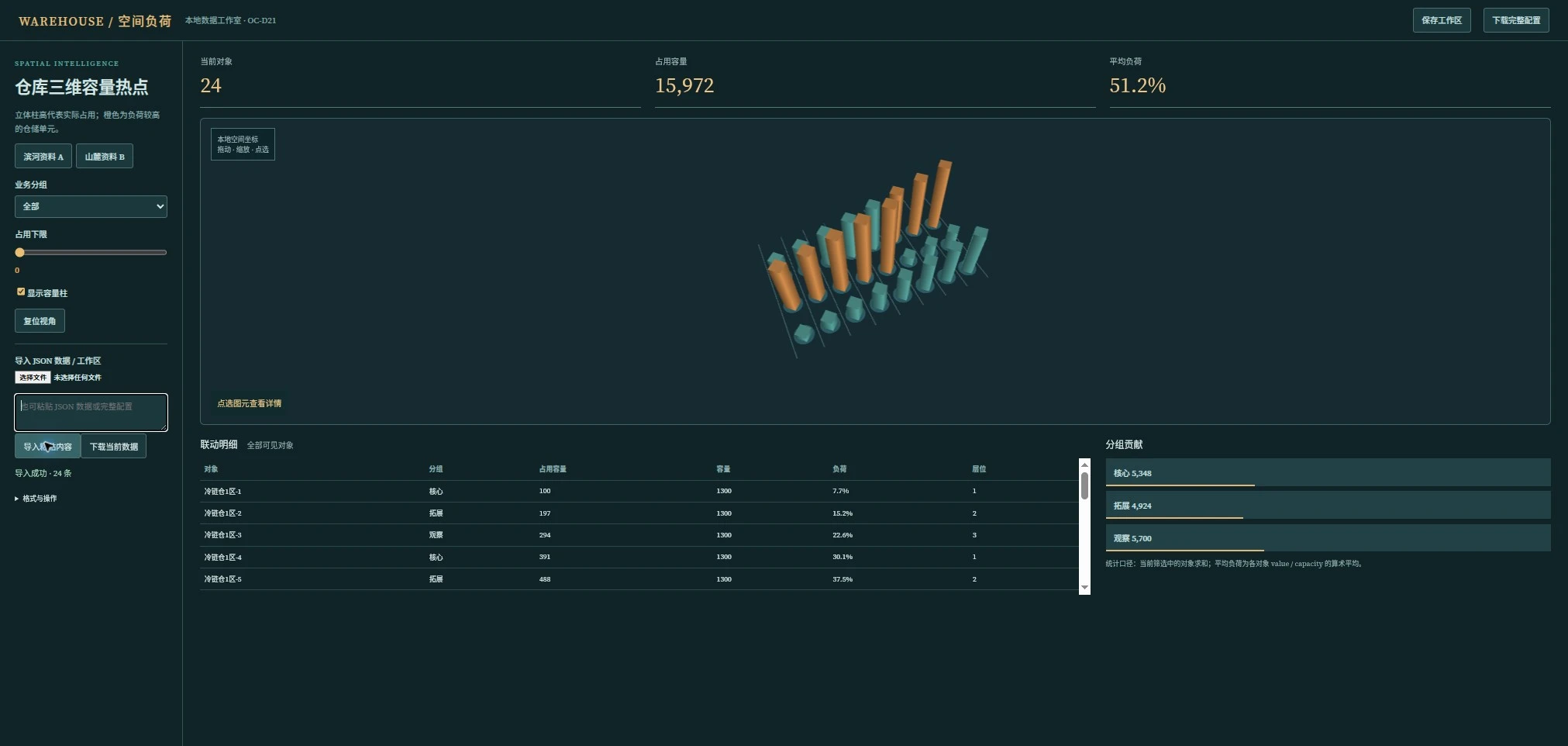Click the 仓库三维容量热点 heading
1568x746 pixels.
pos(81,87)
